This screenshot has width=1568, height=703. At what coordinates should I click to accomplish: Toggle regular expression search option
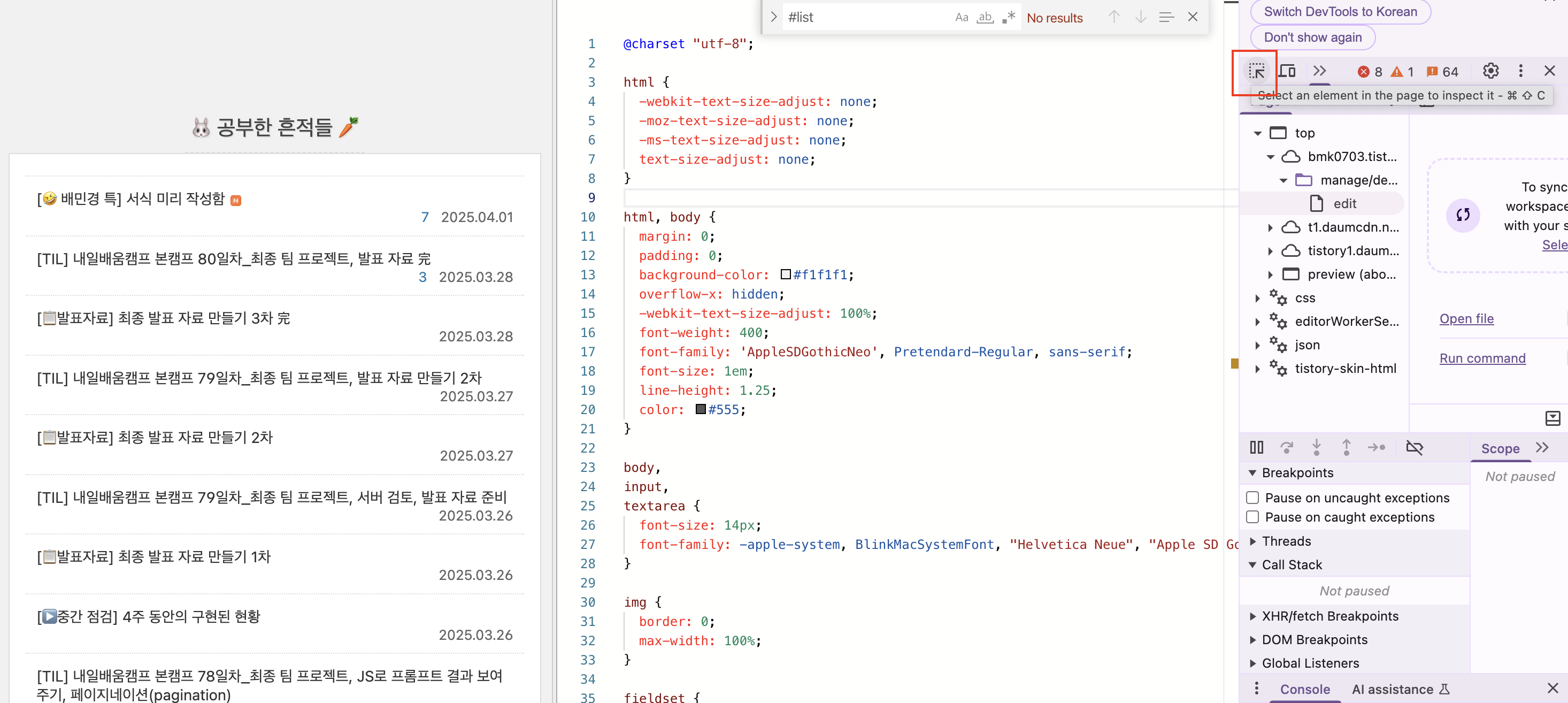pos(1009,18)
